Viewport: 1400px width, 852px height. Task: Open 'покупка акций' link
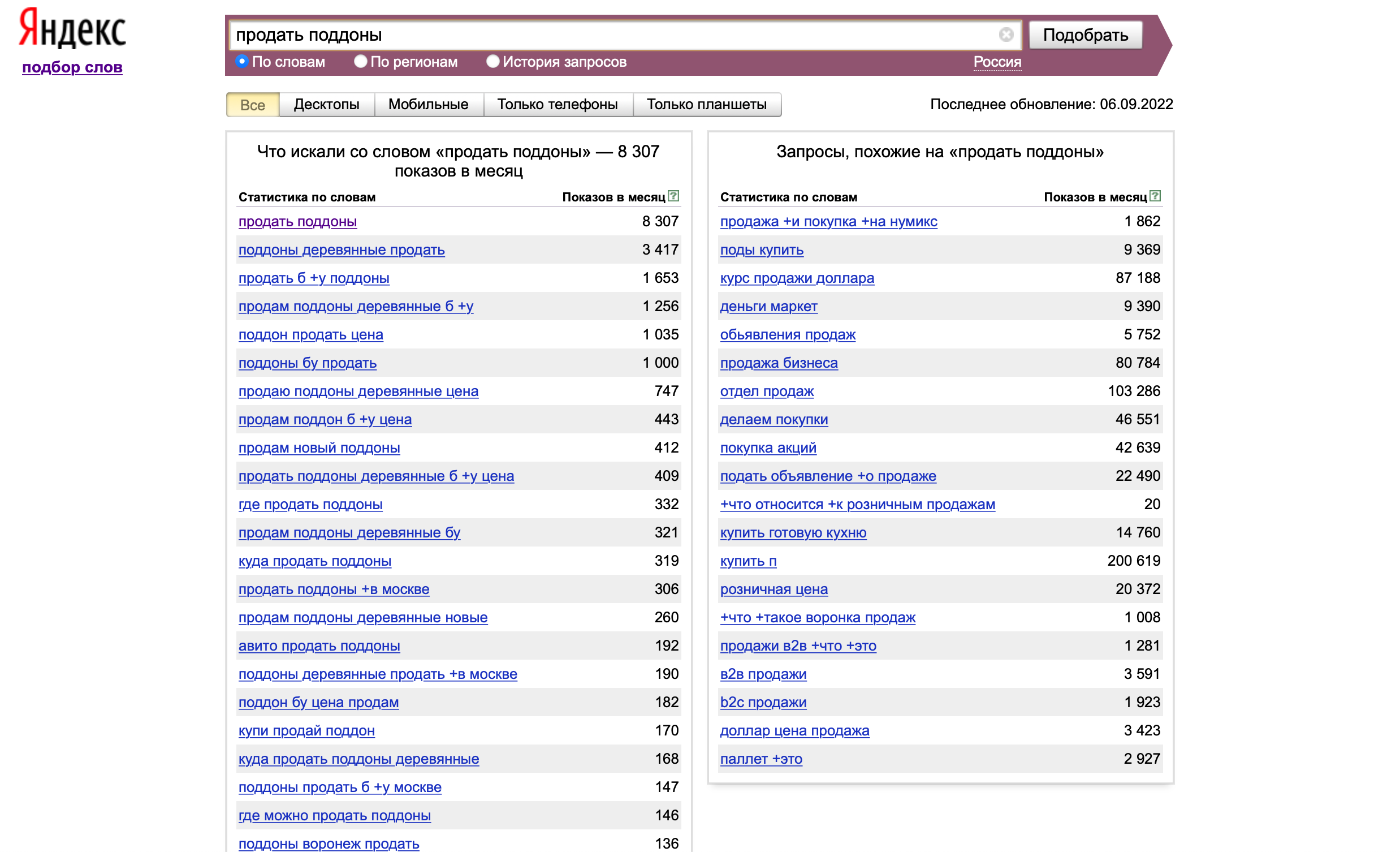(768, 449)
